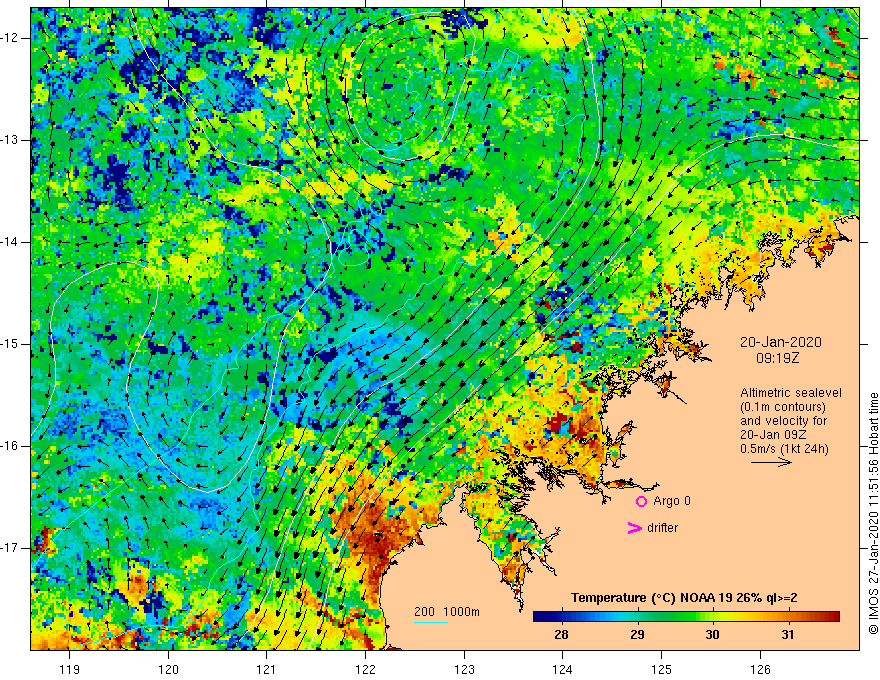Click the velocity scale arrow in legend
The height and width of the screenshot is (680, 880).
point(772,462)
